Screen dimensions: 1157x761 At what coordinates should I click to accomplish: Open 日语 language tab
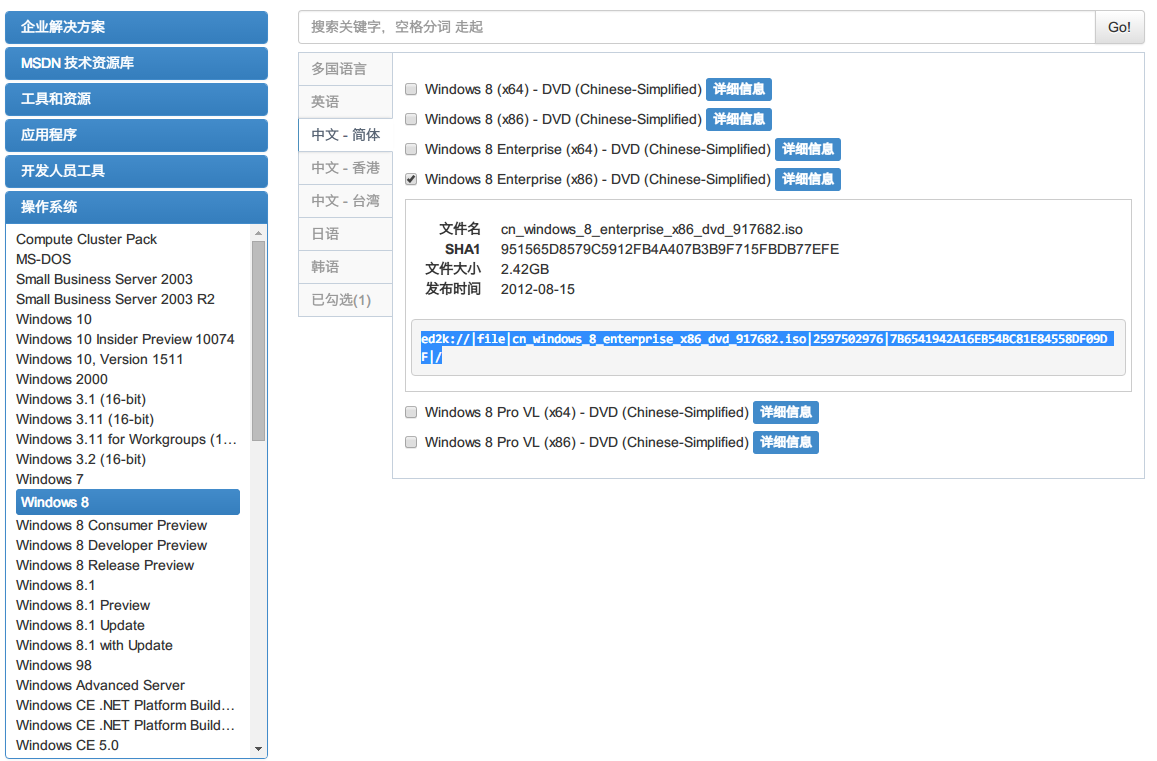[x=345, y=234]
